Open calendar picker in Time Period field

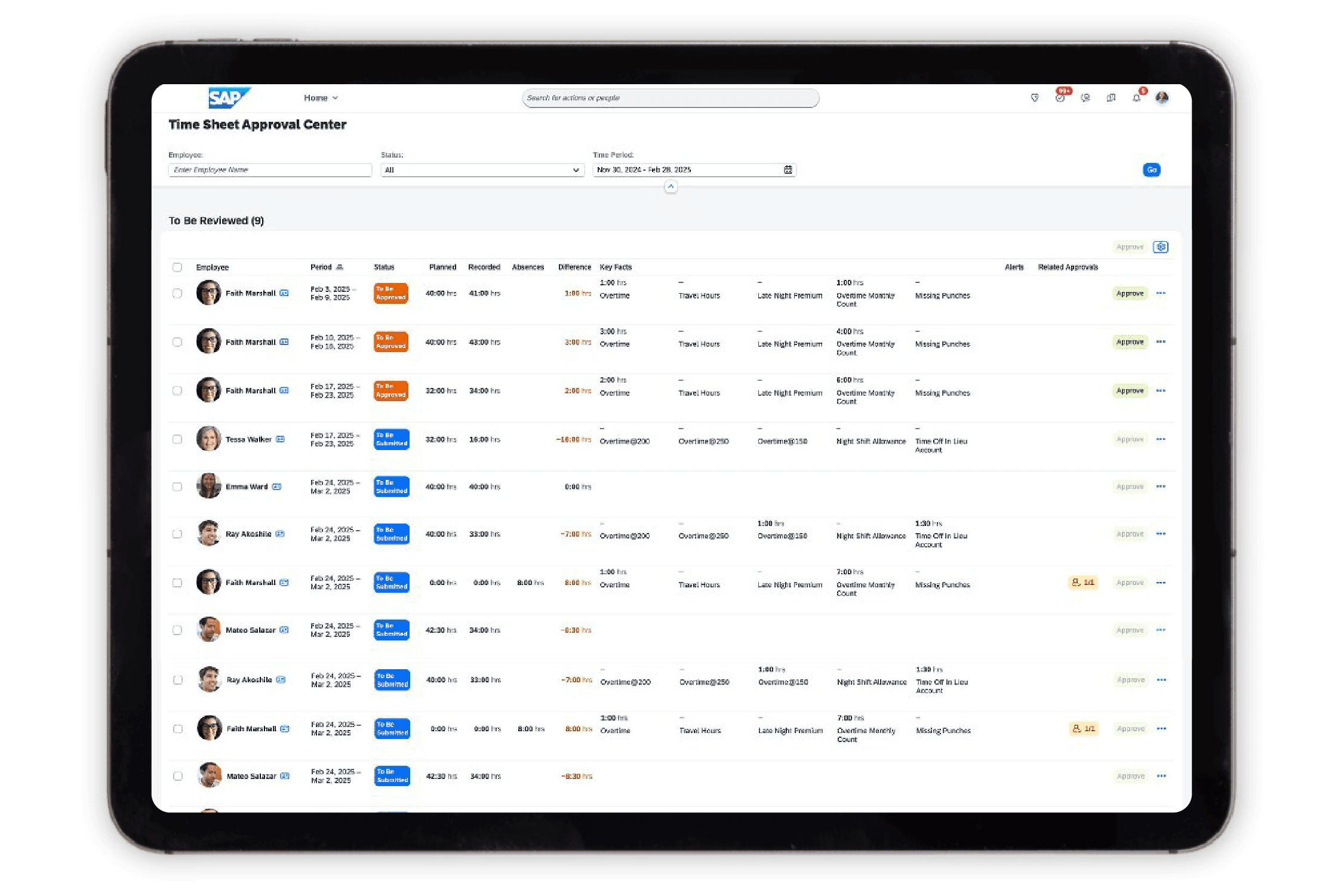click(788, 170)
